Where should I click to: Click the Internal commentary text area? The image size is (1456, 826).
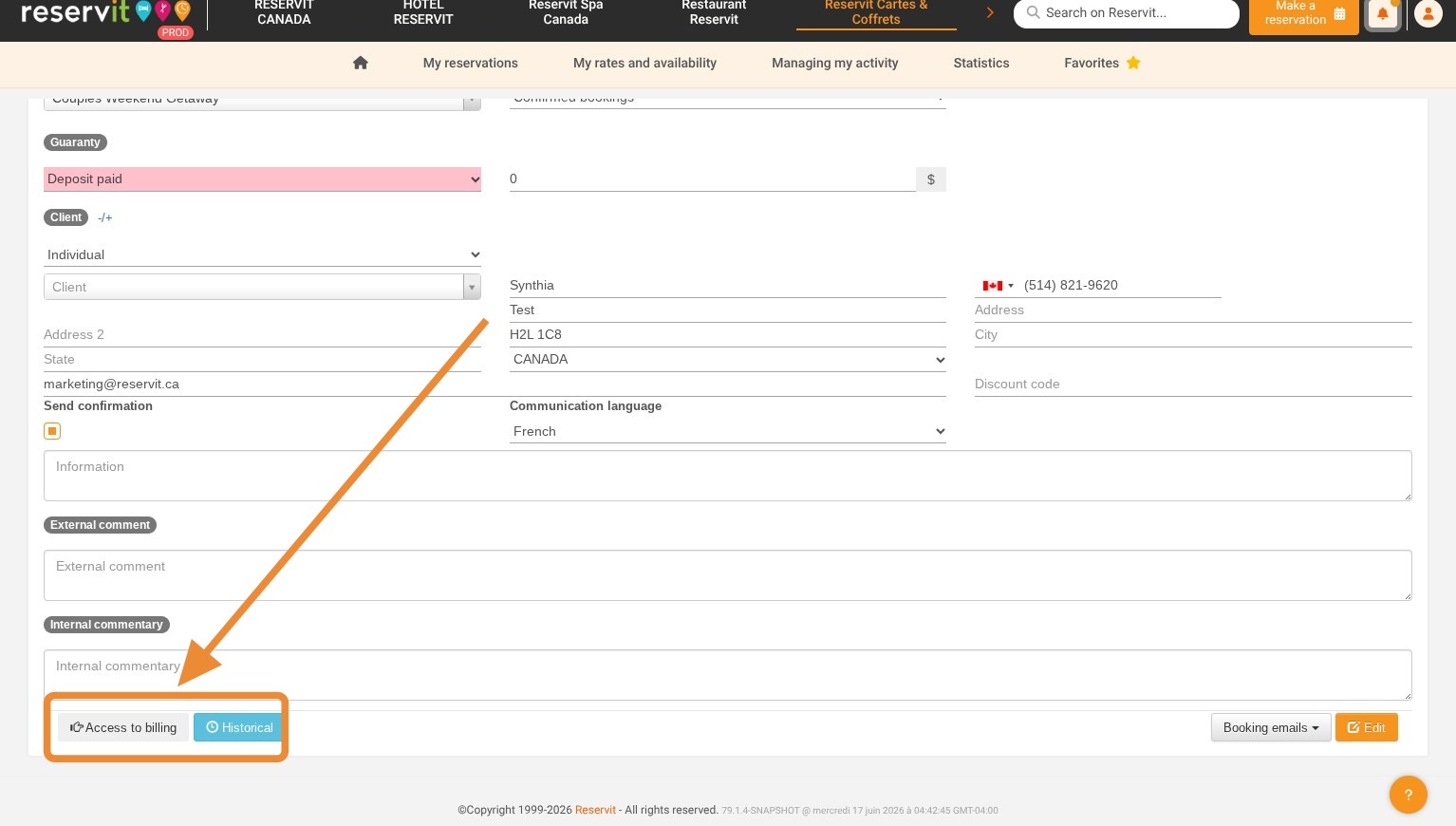click(x=728, y=675)
